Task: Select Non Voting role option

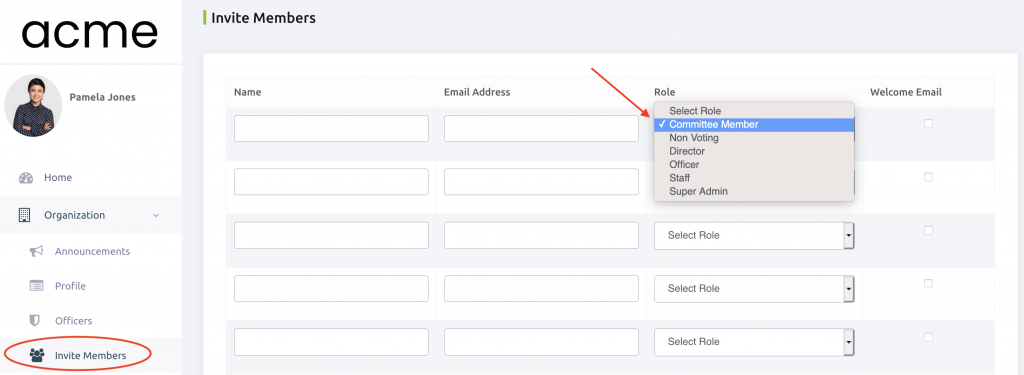Action: [754, 138]
